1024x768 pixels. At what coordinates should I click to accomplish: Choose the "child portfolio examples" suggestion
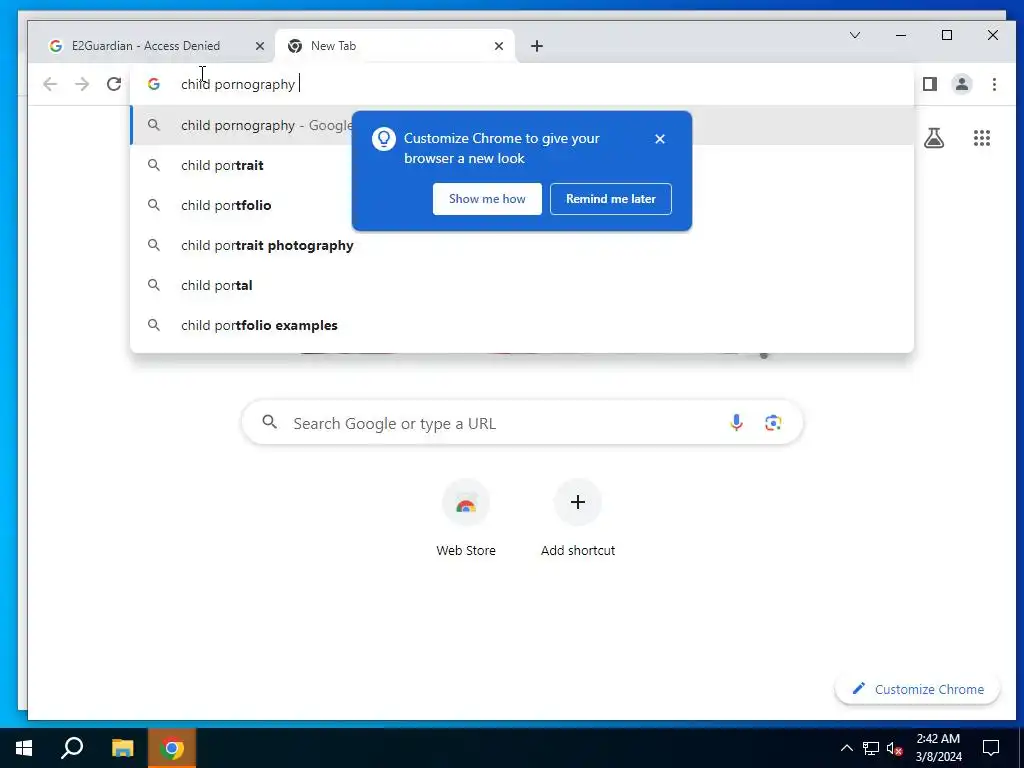pos(522,325)
